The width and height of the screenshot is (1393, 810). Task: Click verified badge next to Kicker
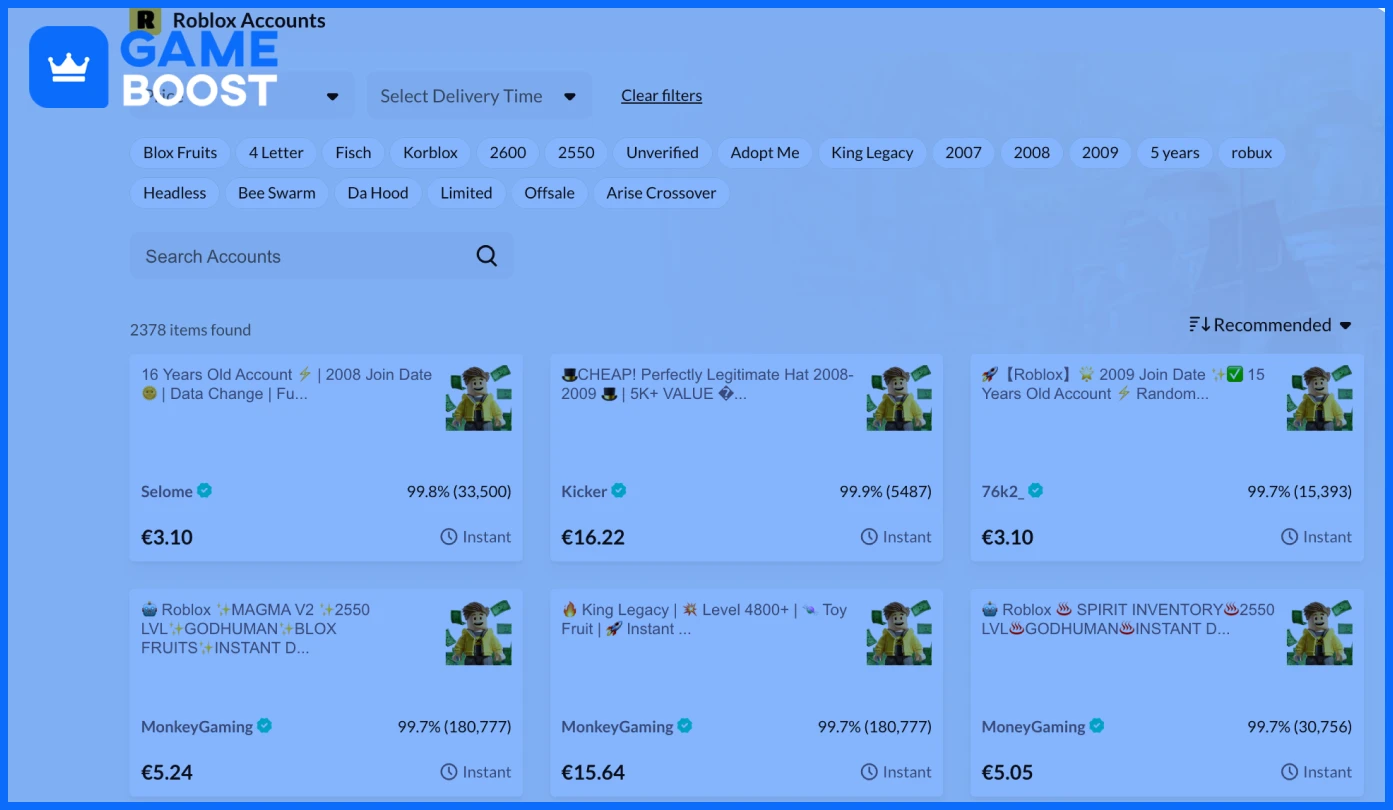pos(619,491)
